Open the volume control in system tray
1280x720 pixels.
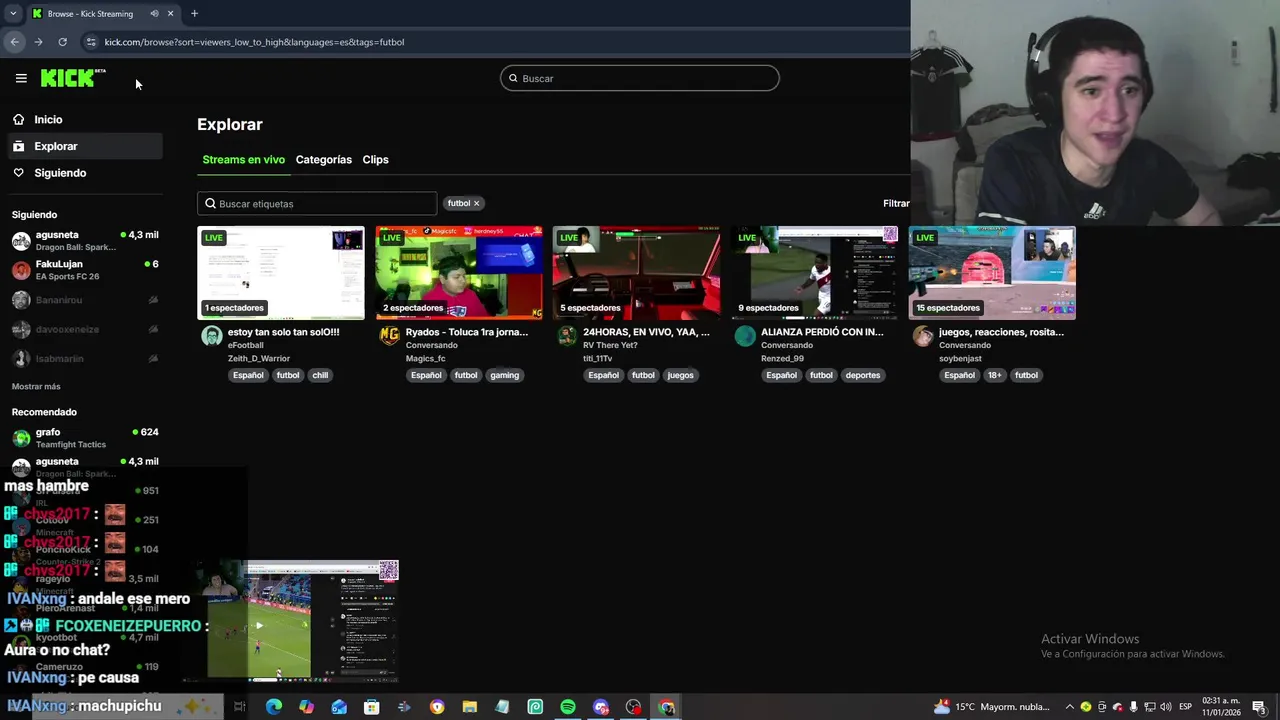[x=1165, y=707]
